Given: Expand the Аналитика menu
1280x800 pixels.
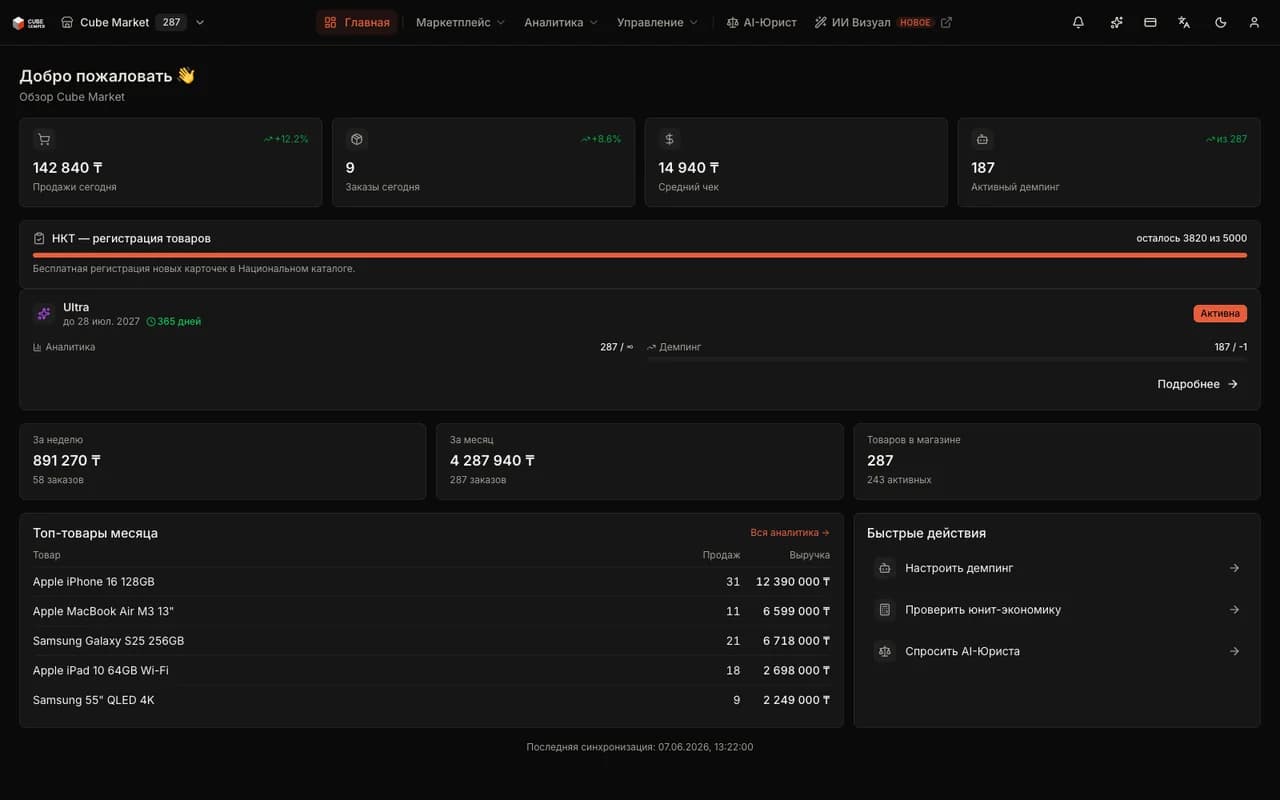Looking at the screenshot, I should pyautogui.click(x=561, y=22).
